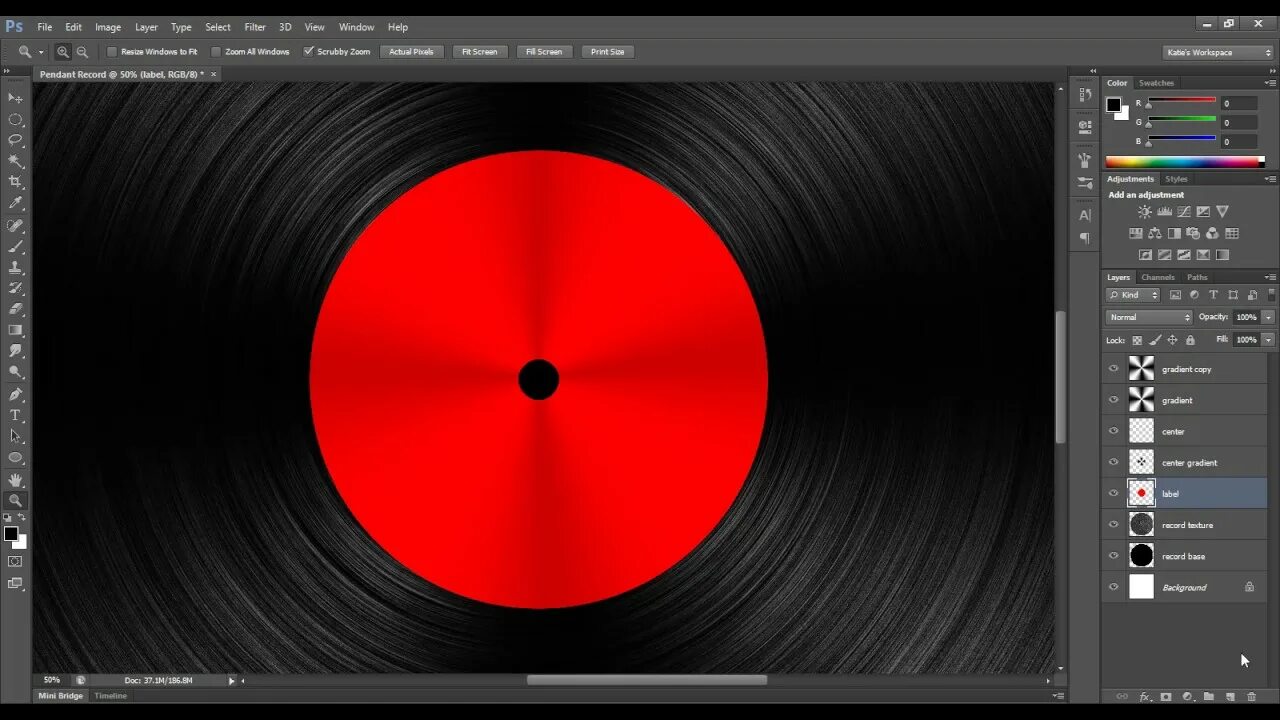
Task: Select the Elliptical Marquee tool
Action: (x=15, y=119)
